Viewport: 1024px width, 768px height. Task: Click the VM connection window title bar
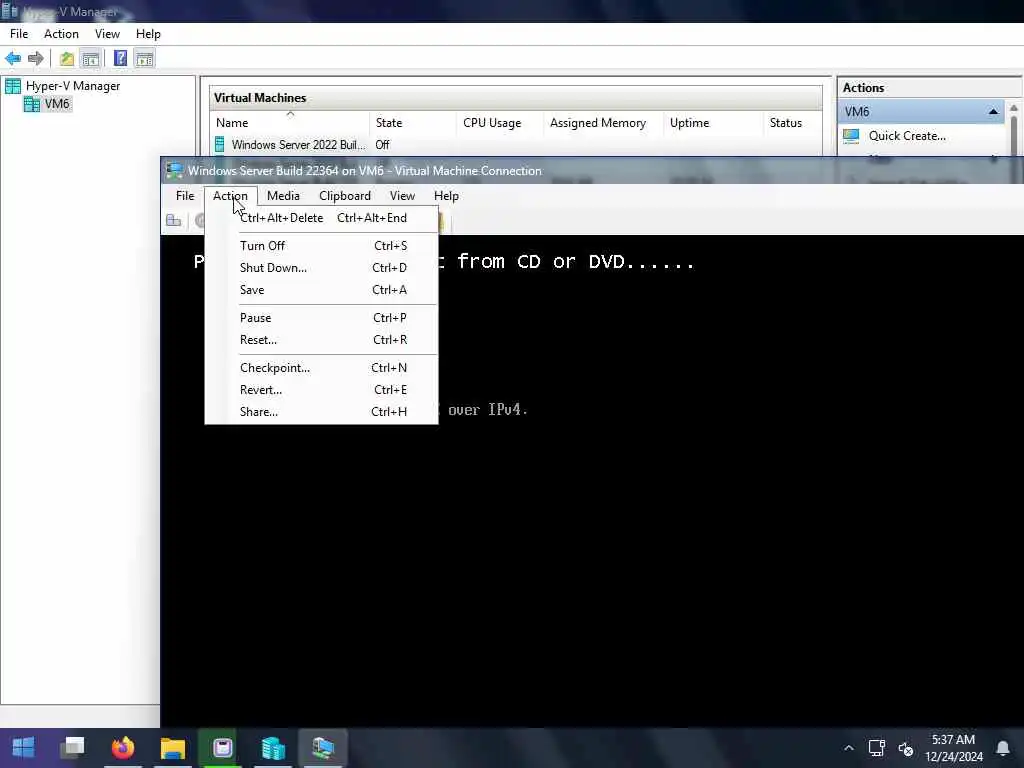[x=592, y=170]
